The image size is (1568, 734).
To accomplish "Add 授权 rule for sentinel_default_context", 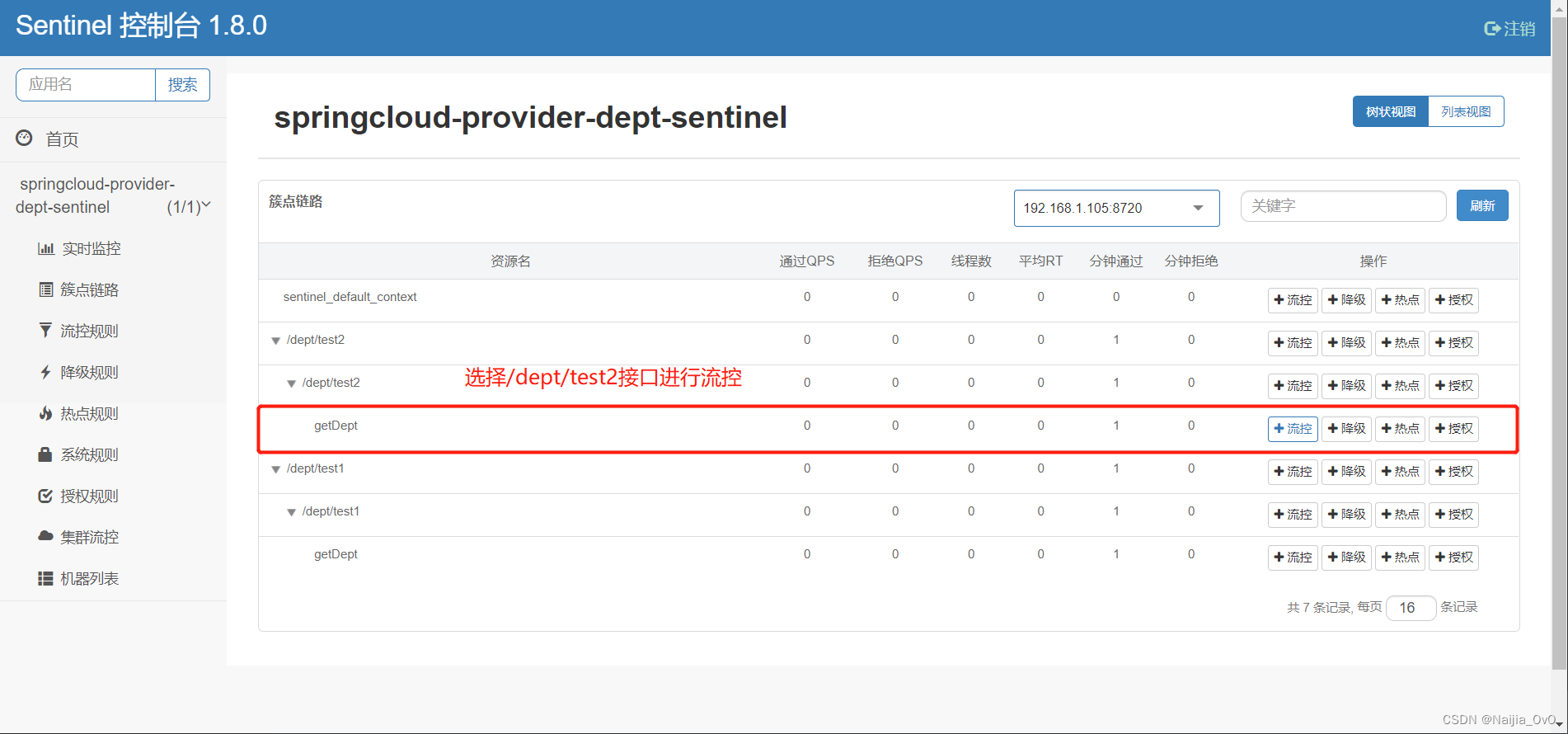I will [1453, 300].
